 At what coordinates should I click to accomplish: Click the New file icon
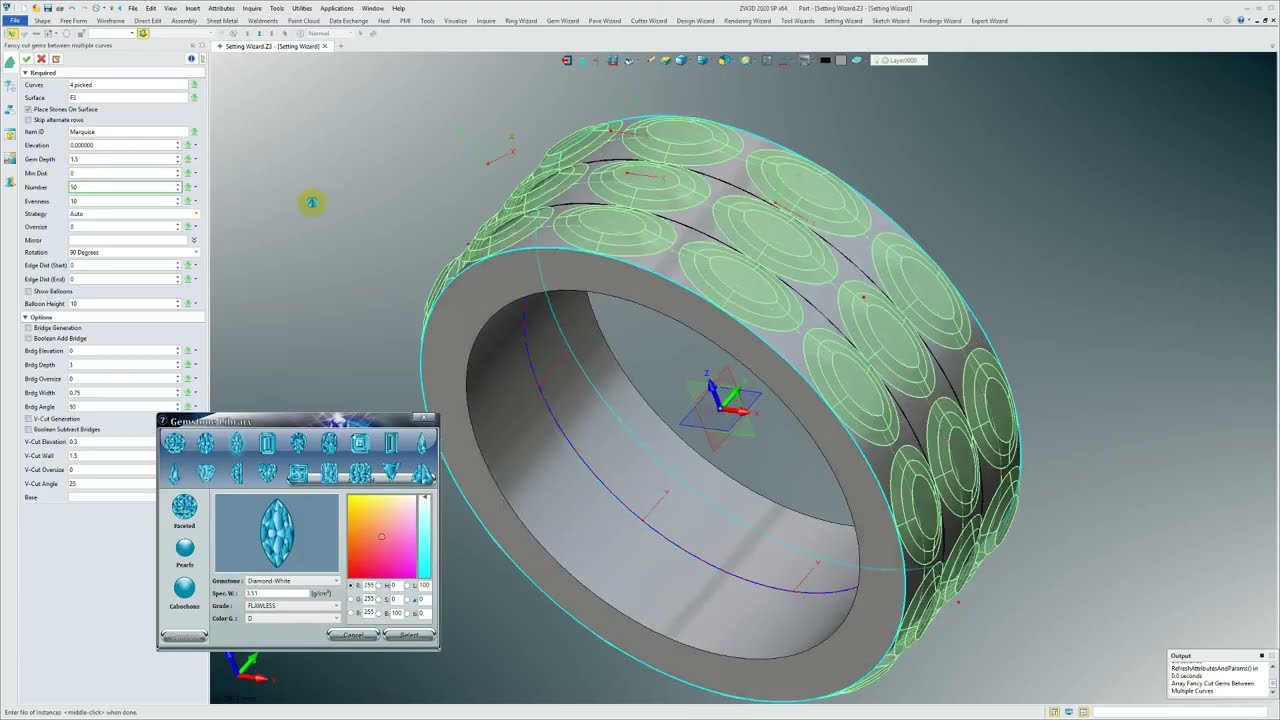point(24,8)
